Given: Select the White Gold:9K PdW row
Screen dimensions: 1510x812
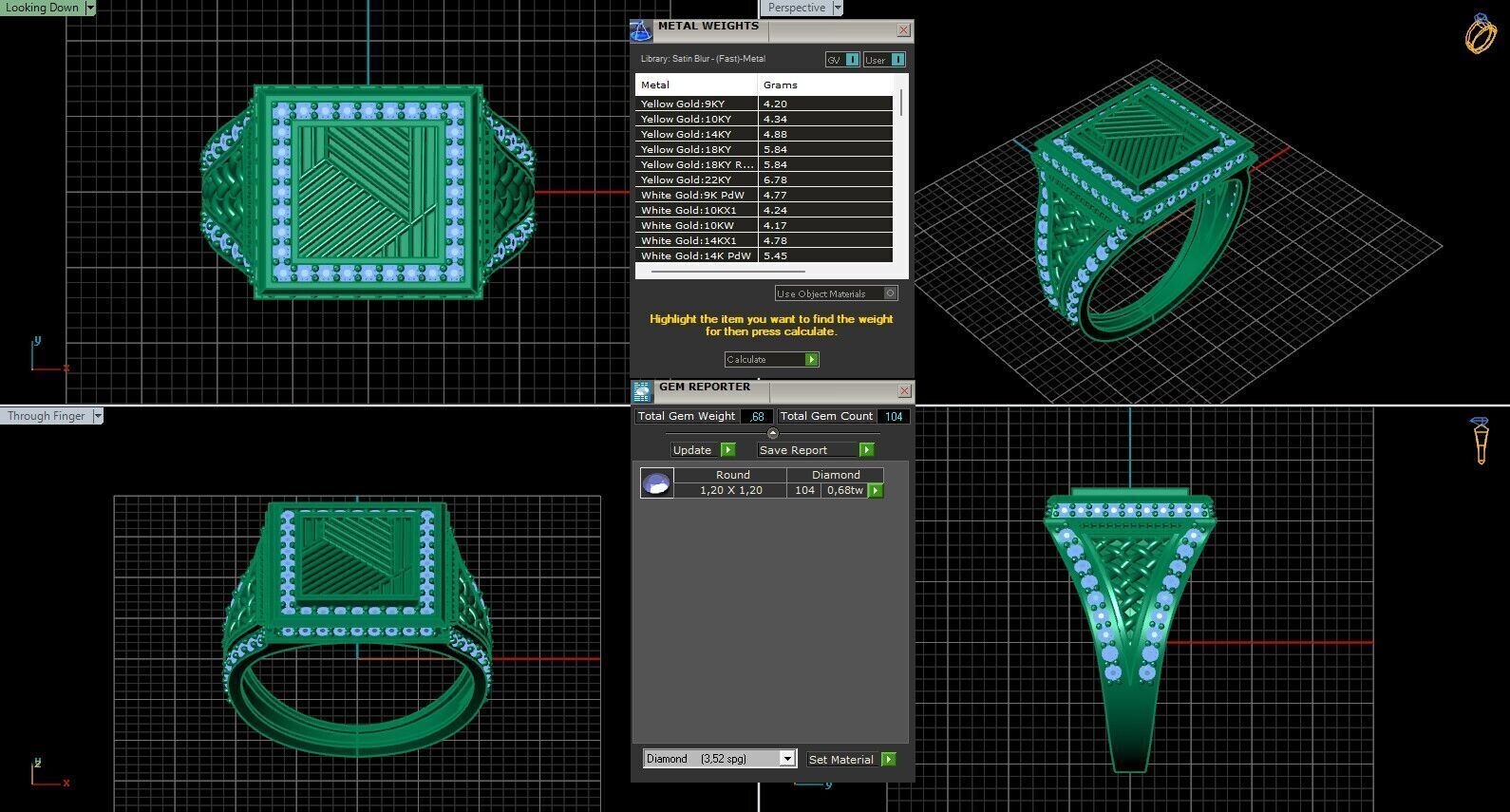Looking at the screenshot, I should (x=764, y=195).
